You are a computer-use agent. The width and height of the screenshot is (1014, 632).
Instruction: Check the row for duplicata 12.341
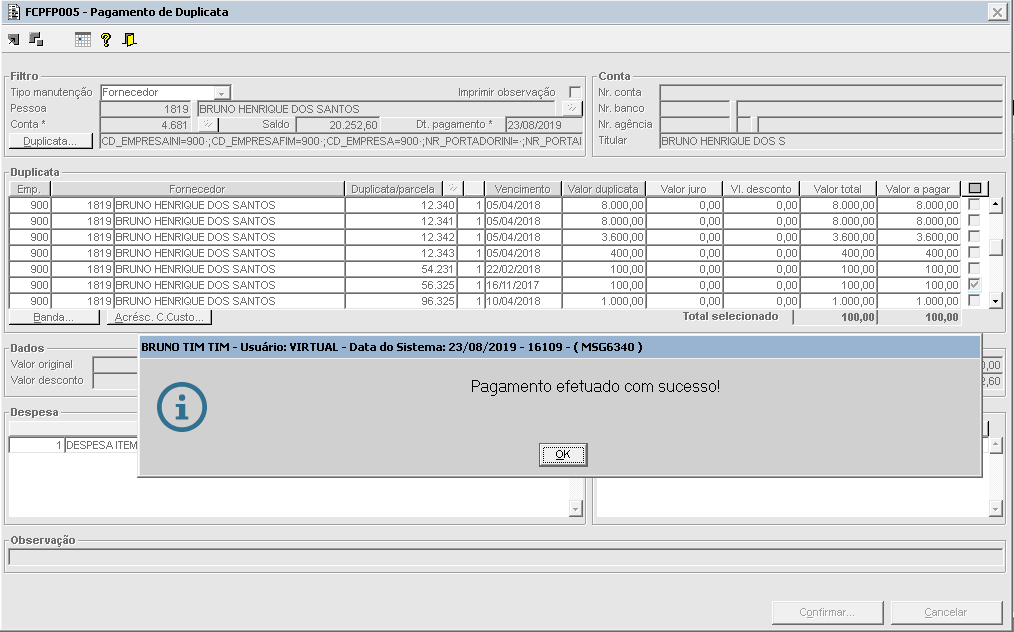pos(974,221)
